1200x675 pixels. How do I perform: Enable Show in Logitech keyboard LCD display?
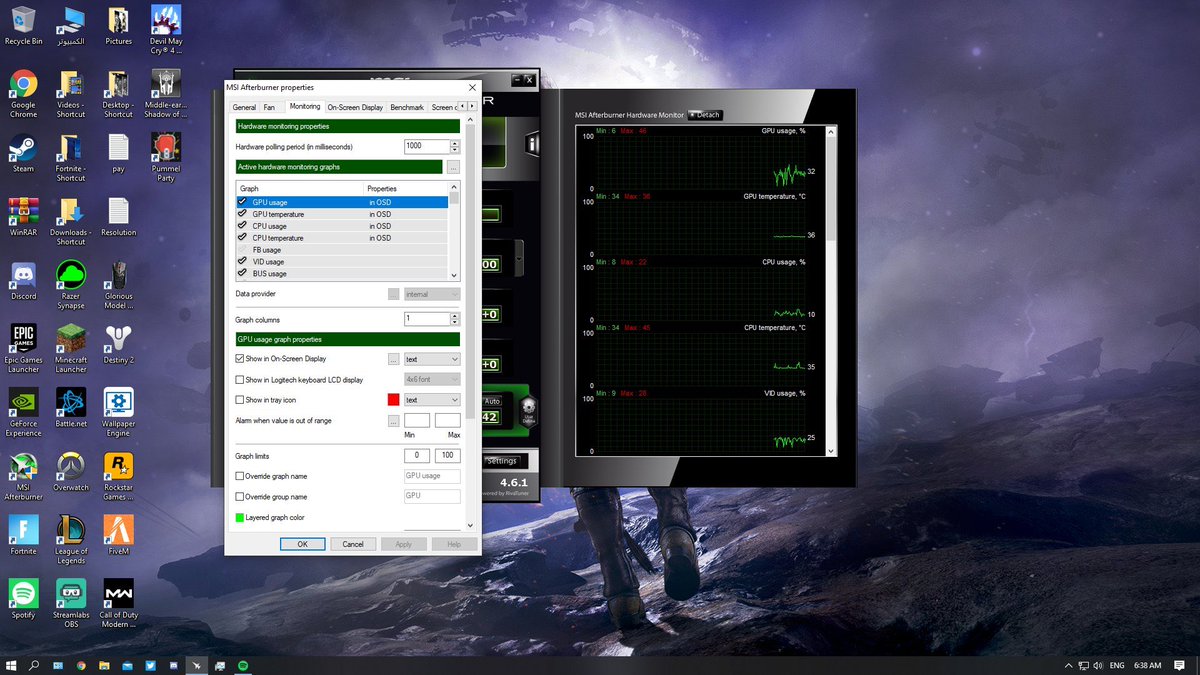point(240,379)
